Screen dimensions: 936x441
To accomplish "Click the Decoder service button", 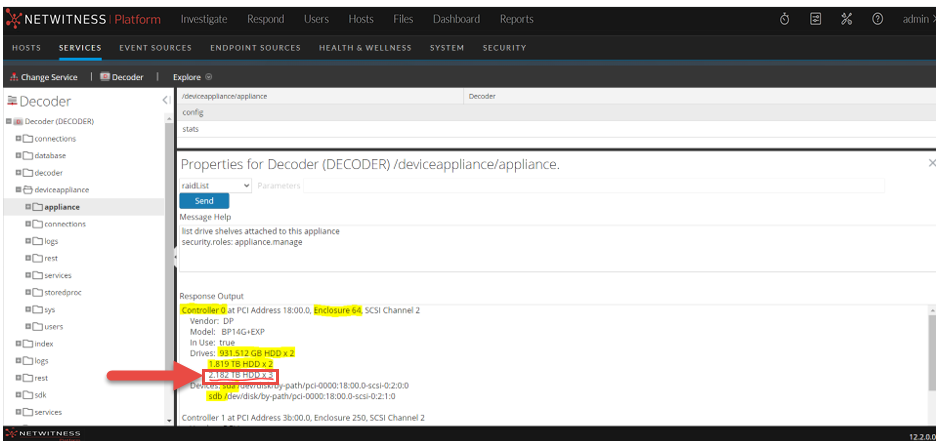I will pyautogui.click(x=122, y=77).
